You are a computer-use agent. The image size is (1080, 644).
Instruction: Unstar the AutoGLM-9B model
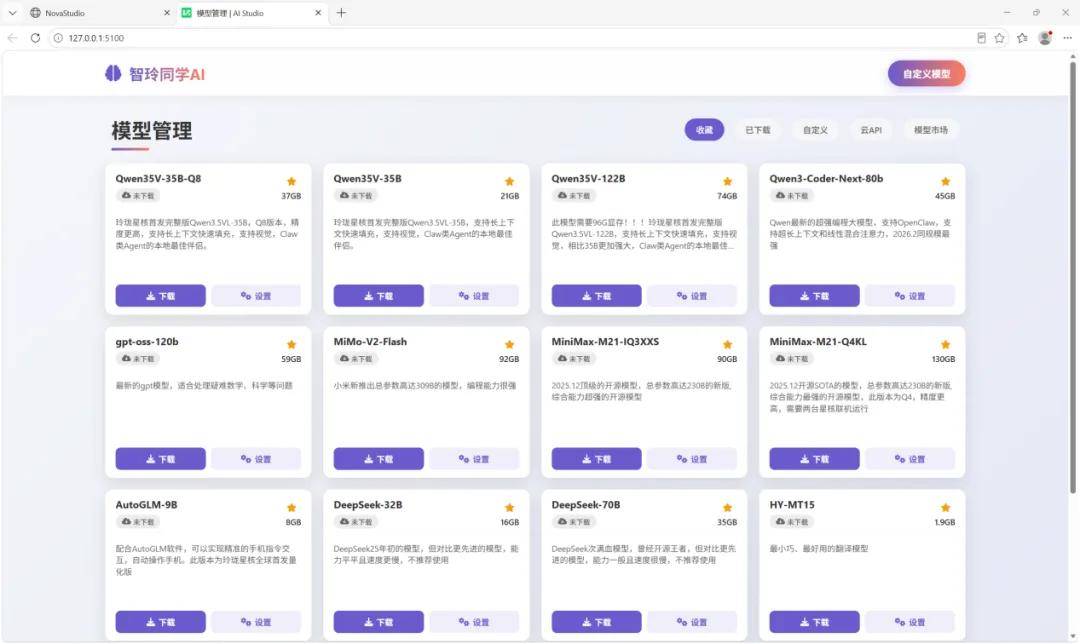[291, 508]
